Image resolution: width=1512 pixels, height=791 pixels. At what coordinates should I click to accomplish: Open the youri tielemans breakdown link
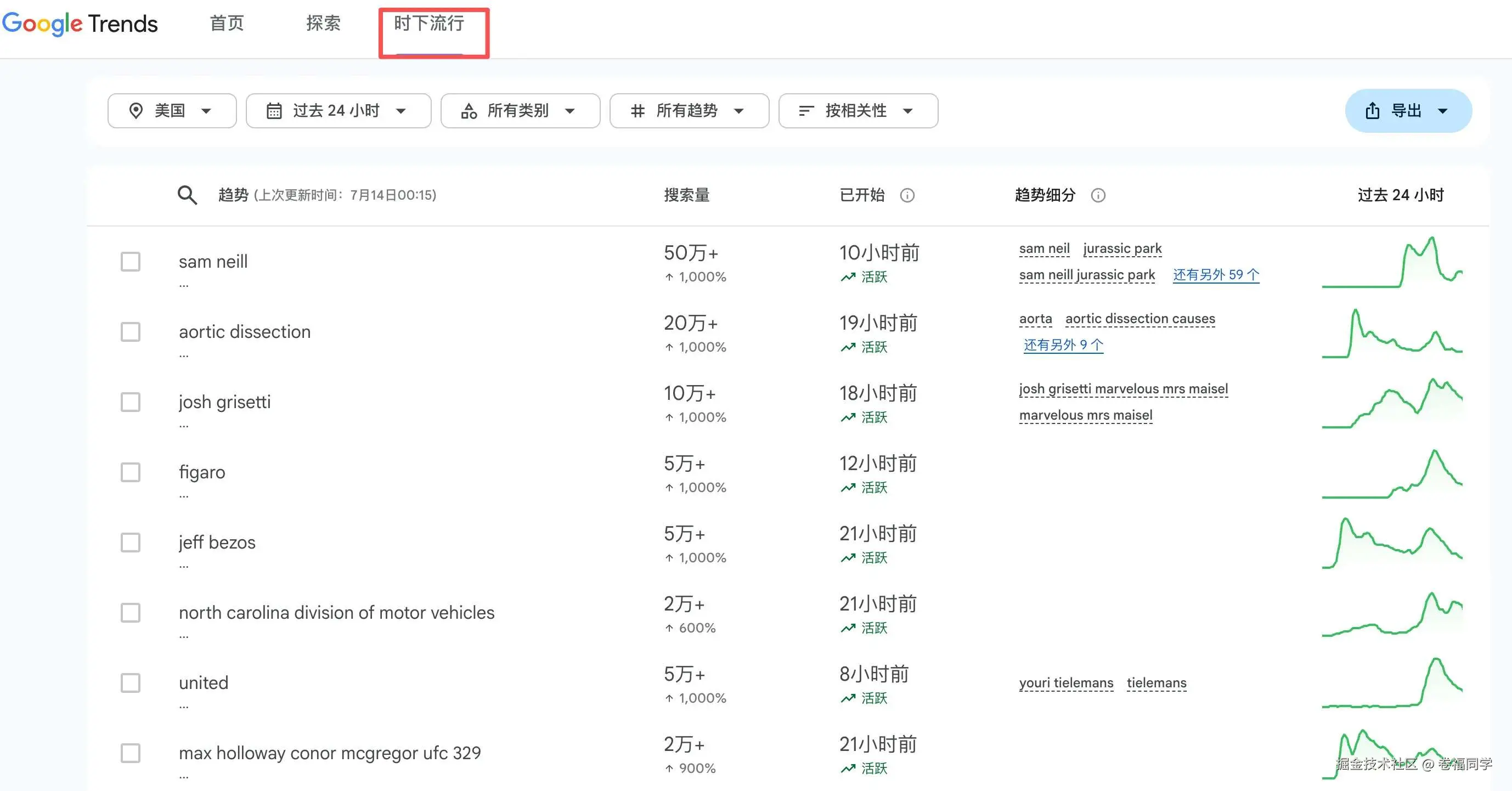tap(1066, 683)
